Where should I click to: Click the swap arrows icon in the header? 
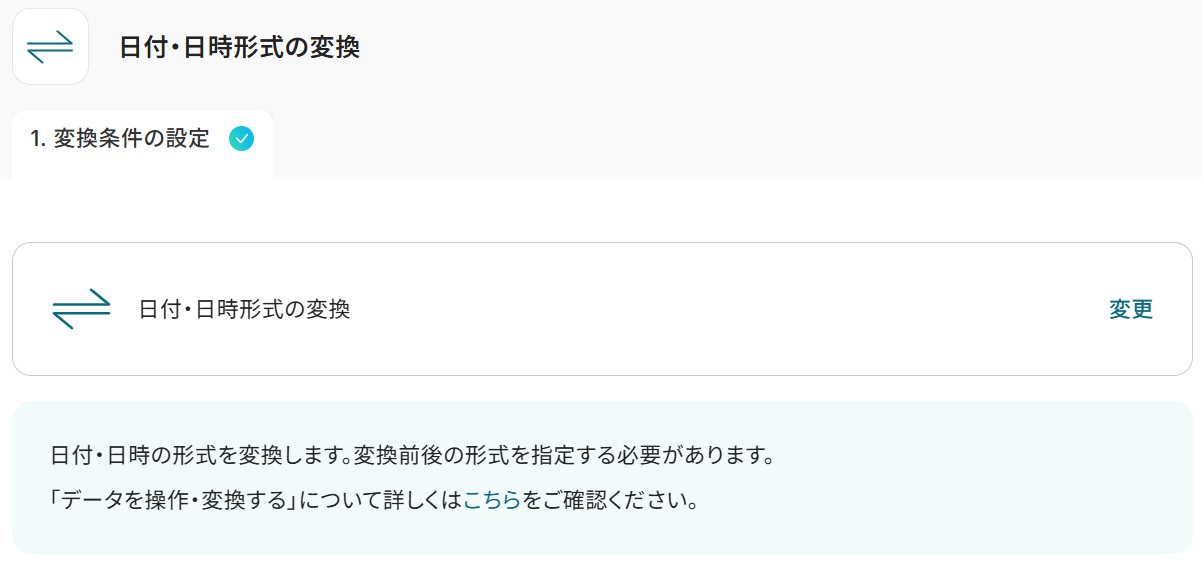tap(50, 47)
